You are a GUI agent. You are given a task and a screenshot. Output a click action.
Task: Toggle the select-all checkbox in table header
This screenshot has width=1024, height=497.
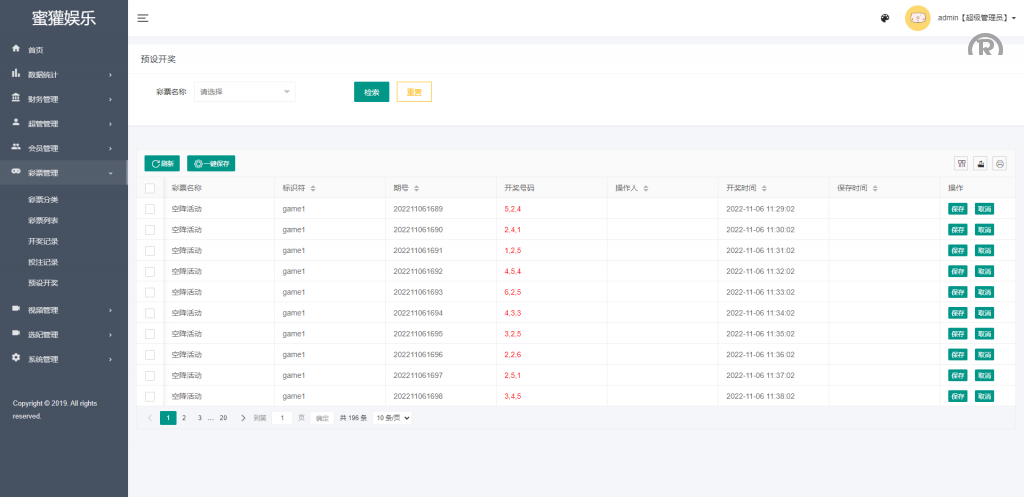(x=150, y=188)
